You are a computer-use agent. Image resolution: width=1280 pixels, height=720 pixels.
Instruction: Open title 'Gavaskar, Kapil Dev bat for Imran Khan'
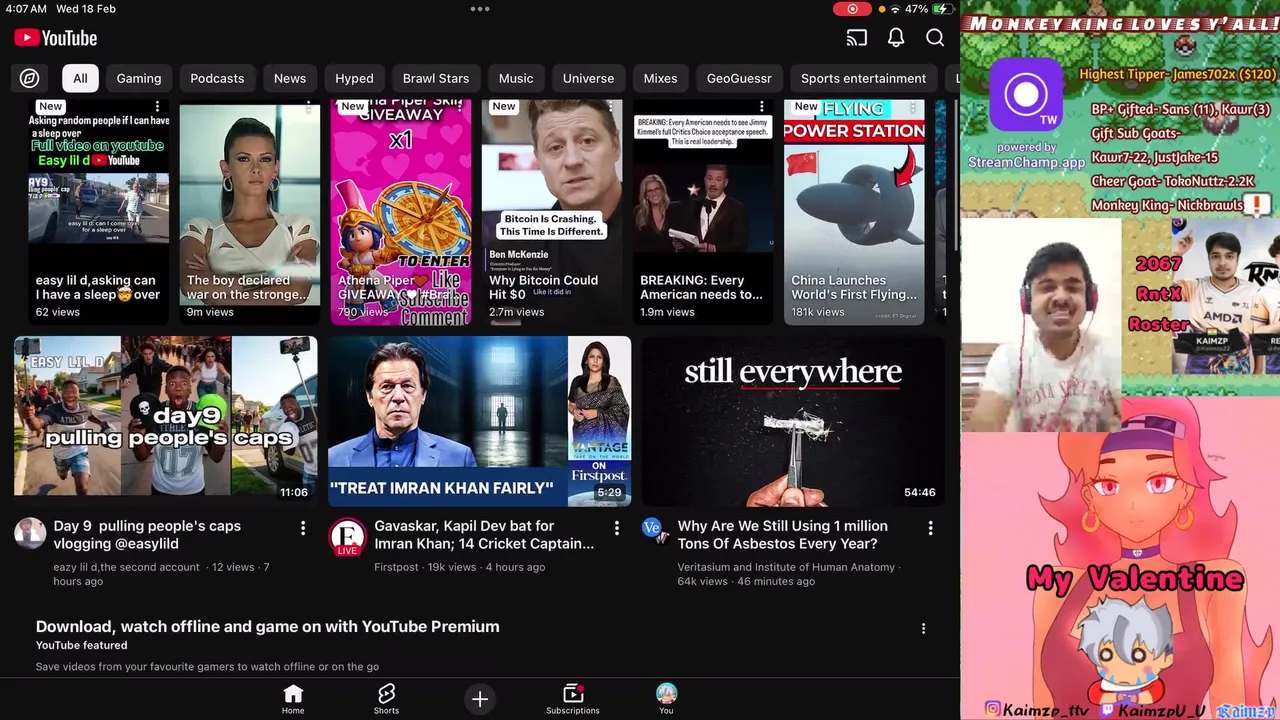[484, 535]
